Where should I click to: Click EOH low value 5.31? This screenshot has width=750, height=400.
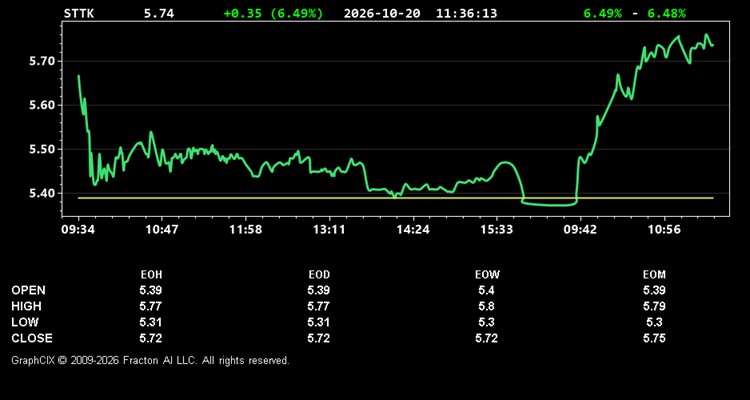(151, 322)
